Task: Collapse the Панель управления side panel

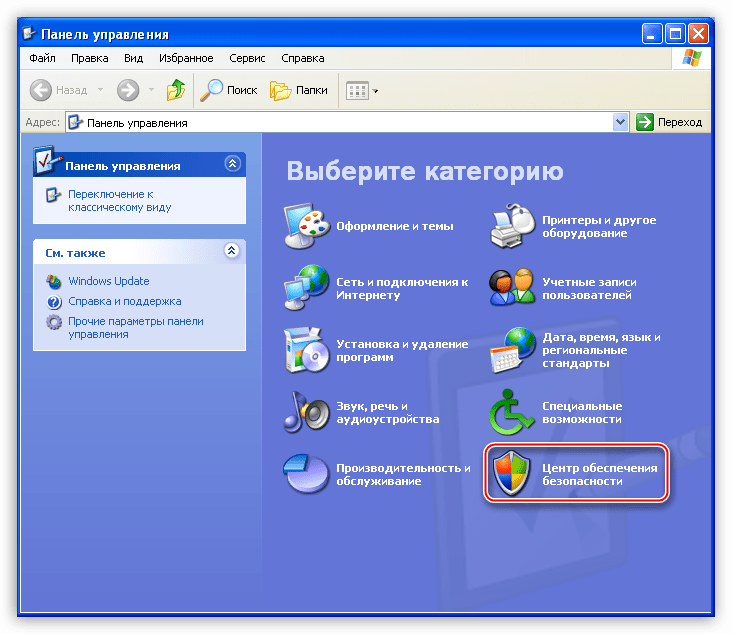Action: [232, 163]
